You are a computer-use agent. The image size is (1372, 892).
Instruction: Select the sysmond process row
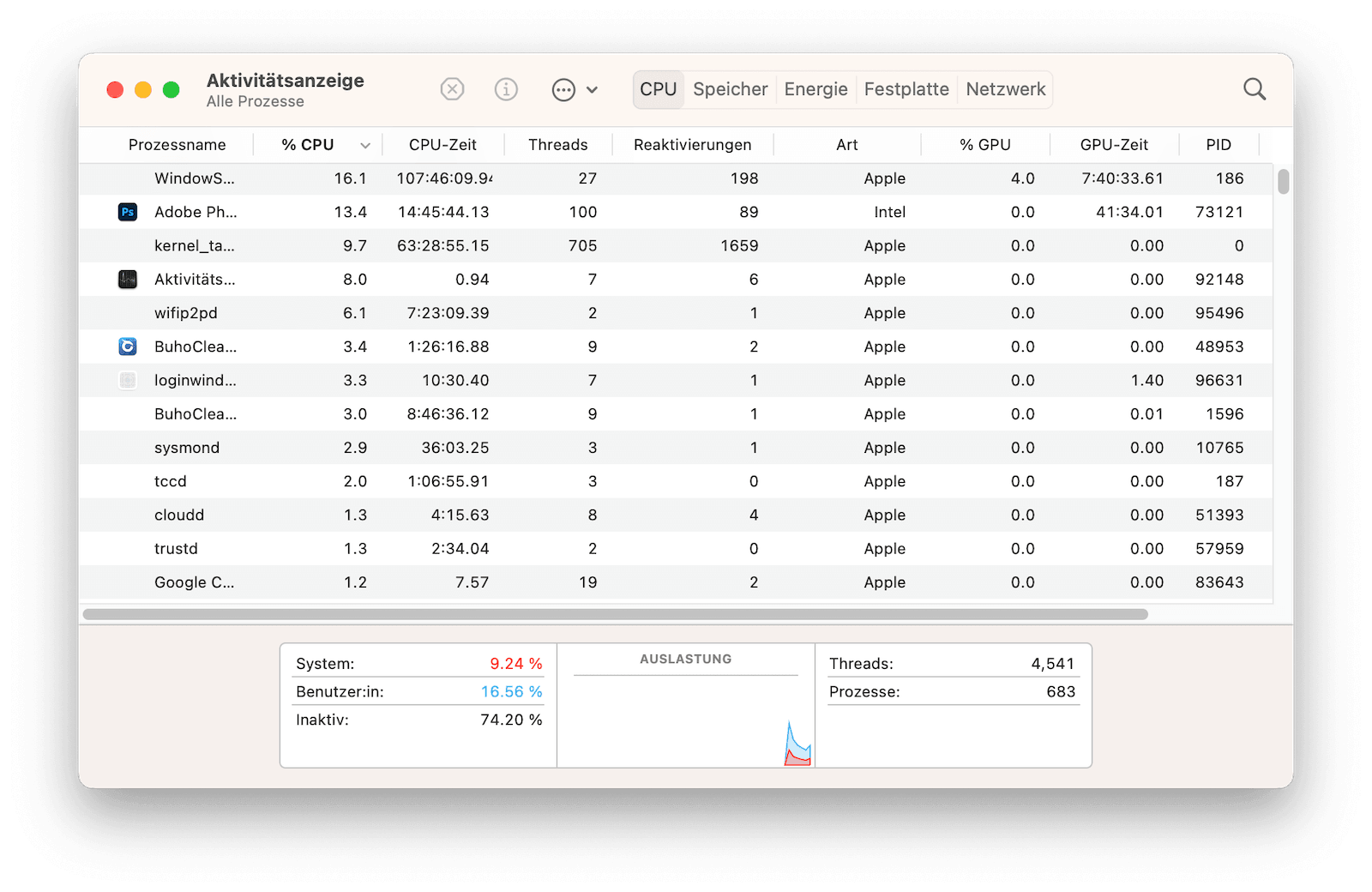coord(677,448)
